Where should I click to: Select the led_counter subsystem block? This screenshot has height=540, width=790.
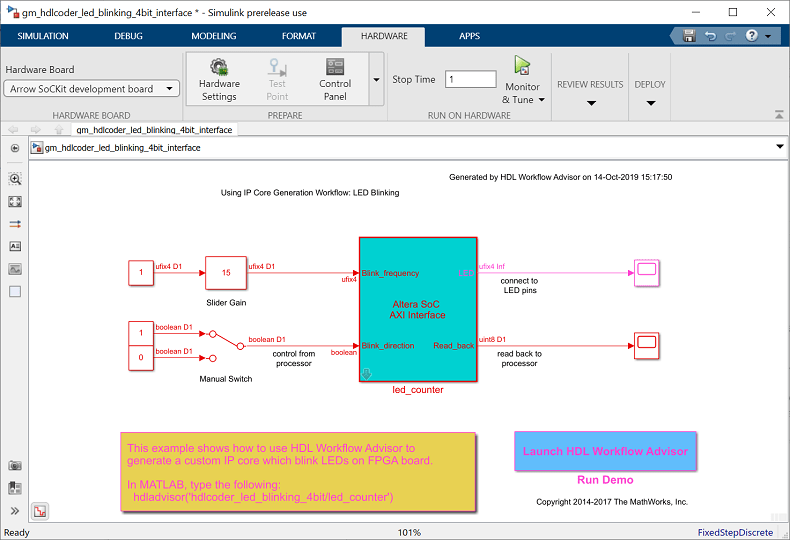[418, 309]
